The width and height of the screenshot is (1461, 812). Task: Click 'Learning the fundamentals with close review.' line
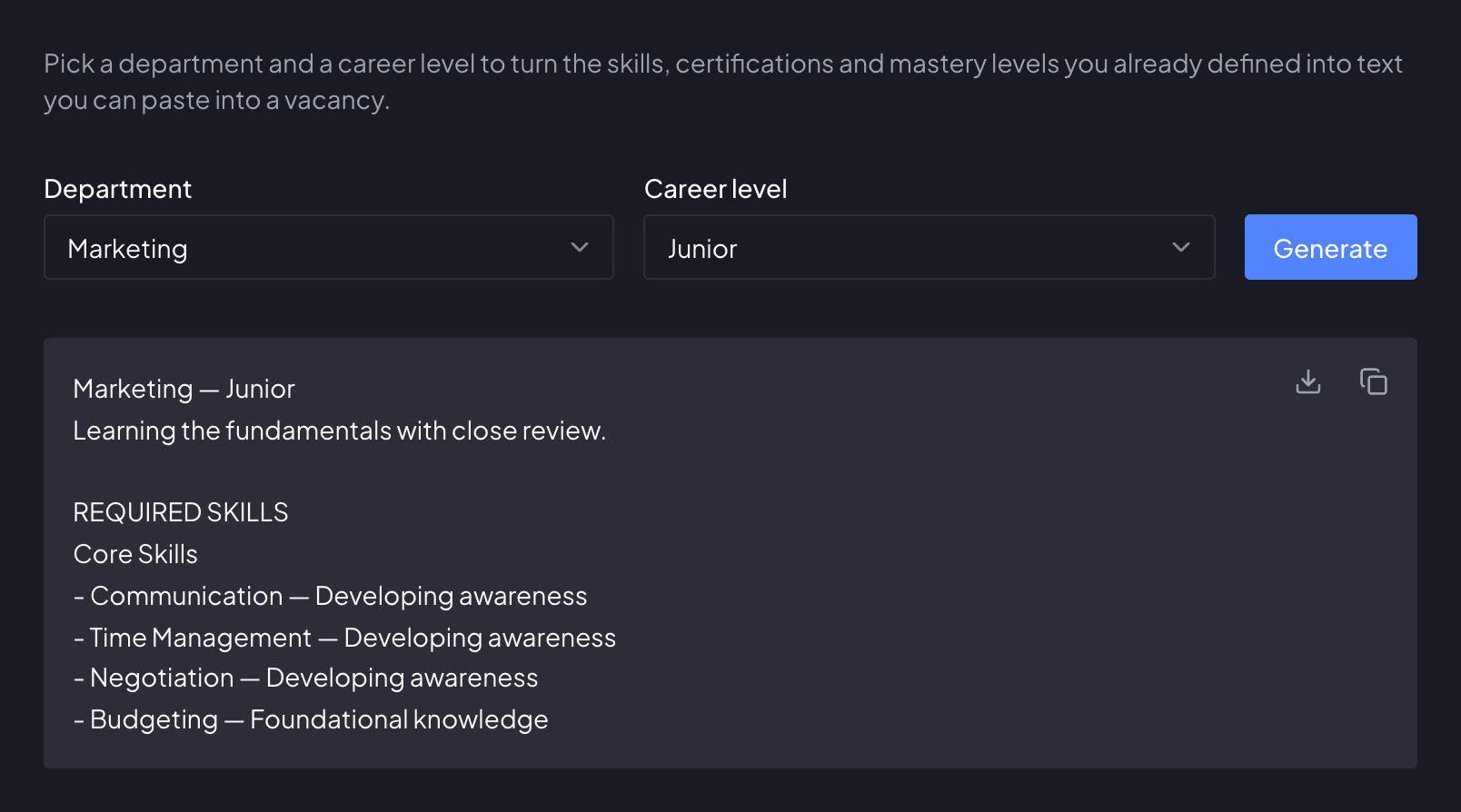(339, 431)
